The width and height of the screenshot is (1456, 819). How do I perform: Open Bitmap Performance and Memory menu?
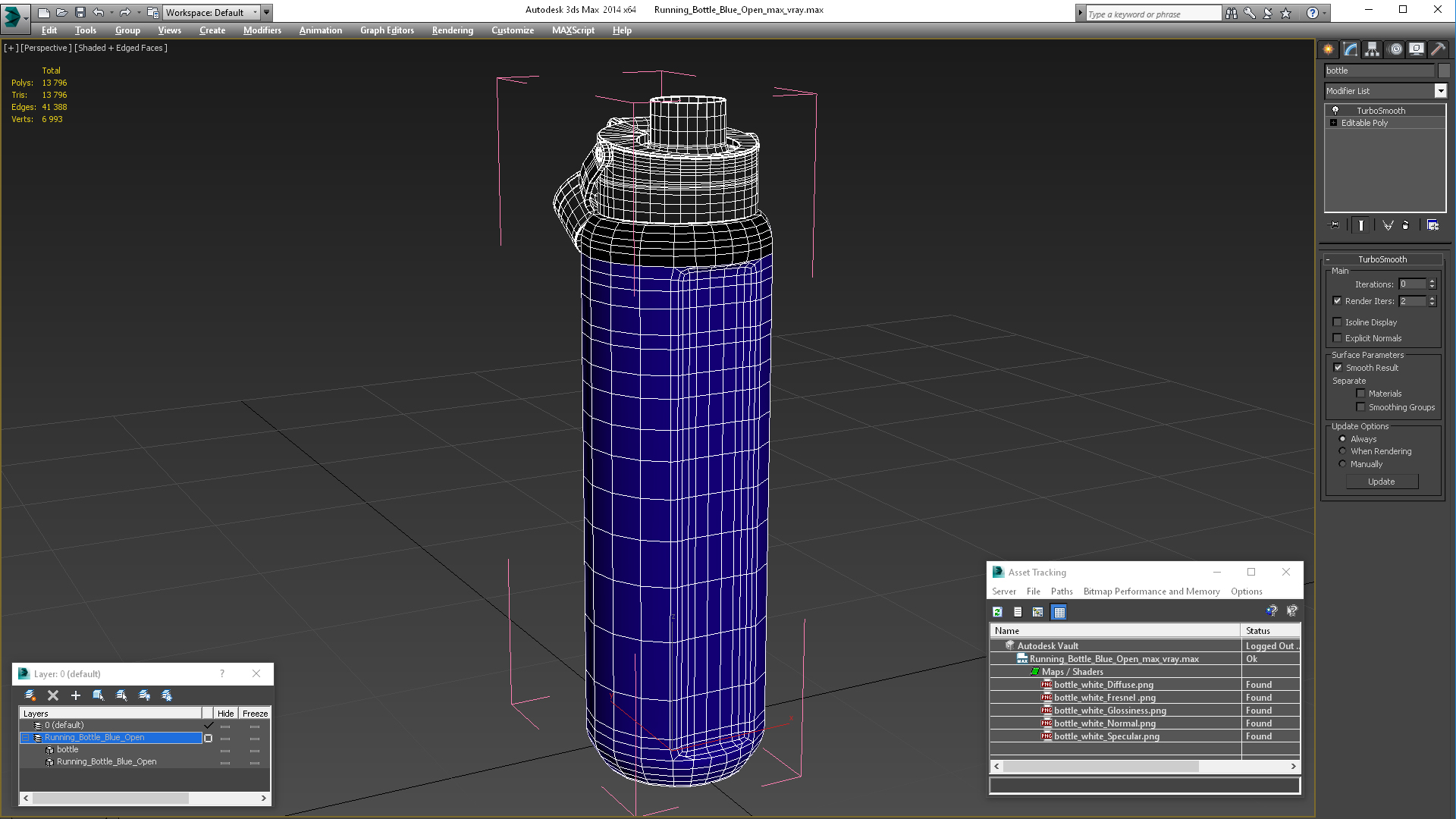(x=1151, y=591)
